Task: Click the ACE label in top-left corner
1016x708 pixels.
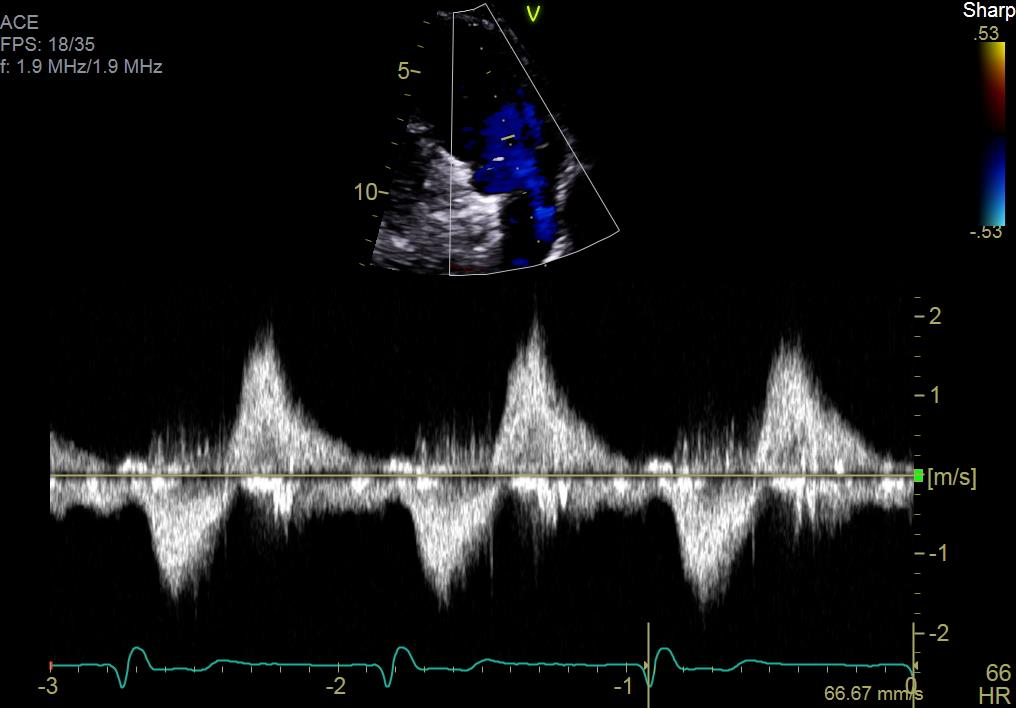Action: click(x=20, y=22)
